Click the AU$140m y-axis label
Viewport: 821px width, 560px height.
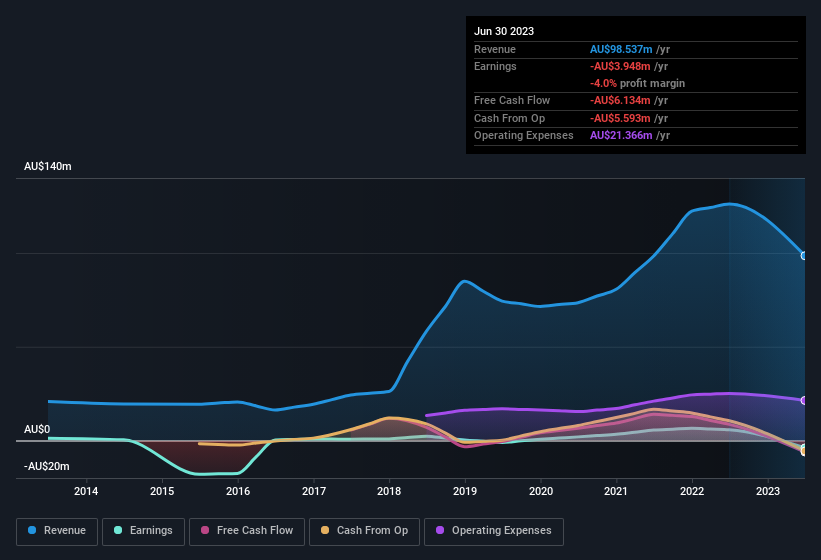click(x=48, y=166)
